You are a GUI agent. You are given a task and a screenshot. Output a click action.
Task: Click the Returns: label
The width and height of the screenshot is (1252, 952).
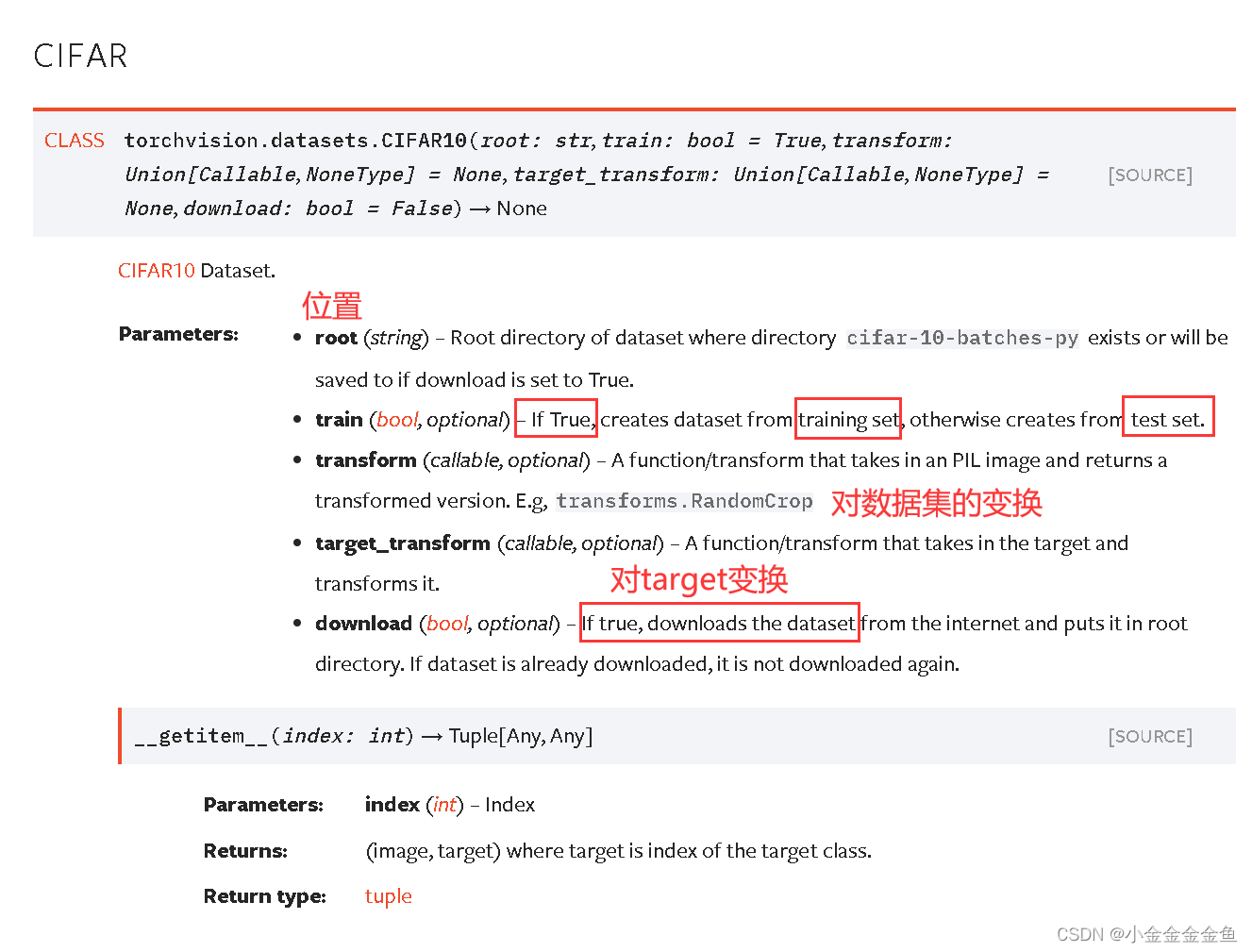coord(246,851)
